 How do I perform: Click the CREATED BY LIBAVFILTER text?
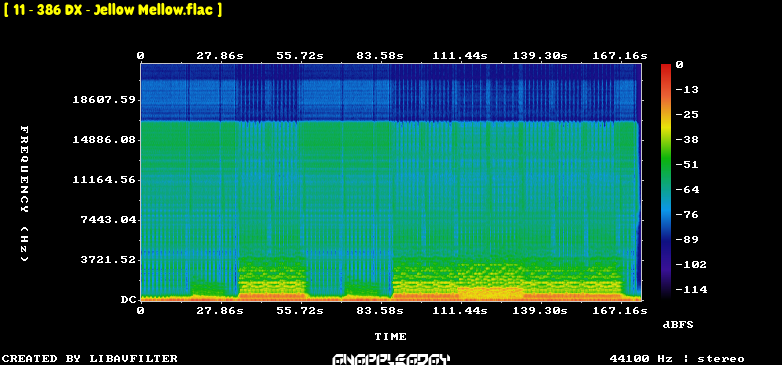(90, 359)
